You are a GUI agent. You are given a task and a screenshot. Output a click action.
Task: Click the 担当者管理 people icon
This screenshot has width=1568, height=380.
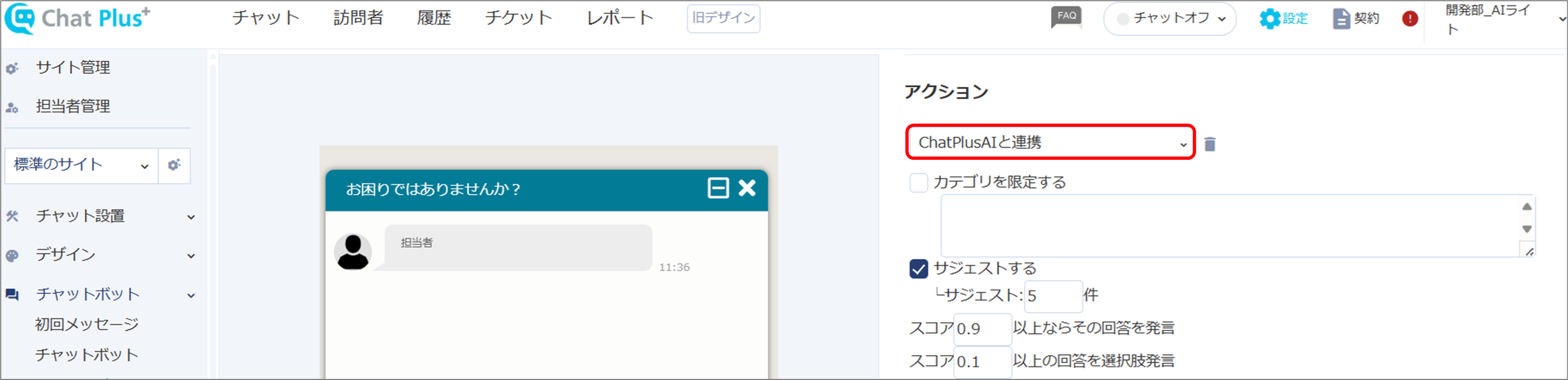pyautogui.click(x=12, y=108)
